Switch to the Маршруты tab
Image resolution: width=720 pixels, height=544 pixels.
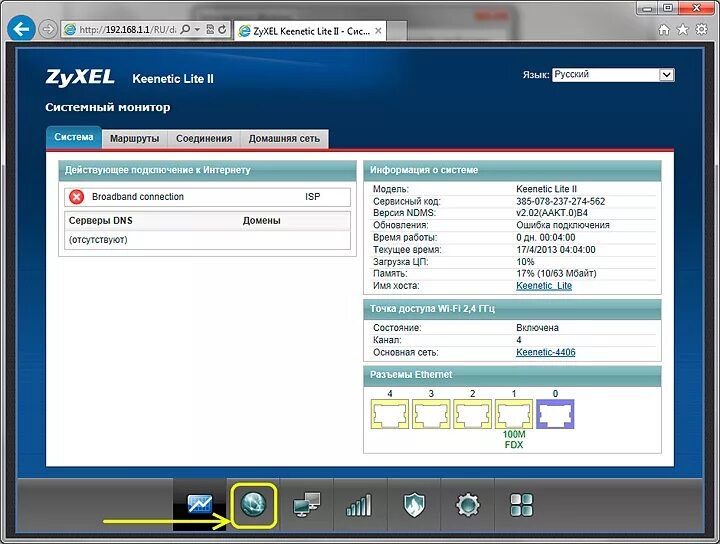pos(135,139)
